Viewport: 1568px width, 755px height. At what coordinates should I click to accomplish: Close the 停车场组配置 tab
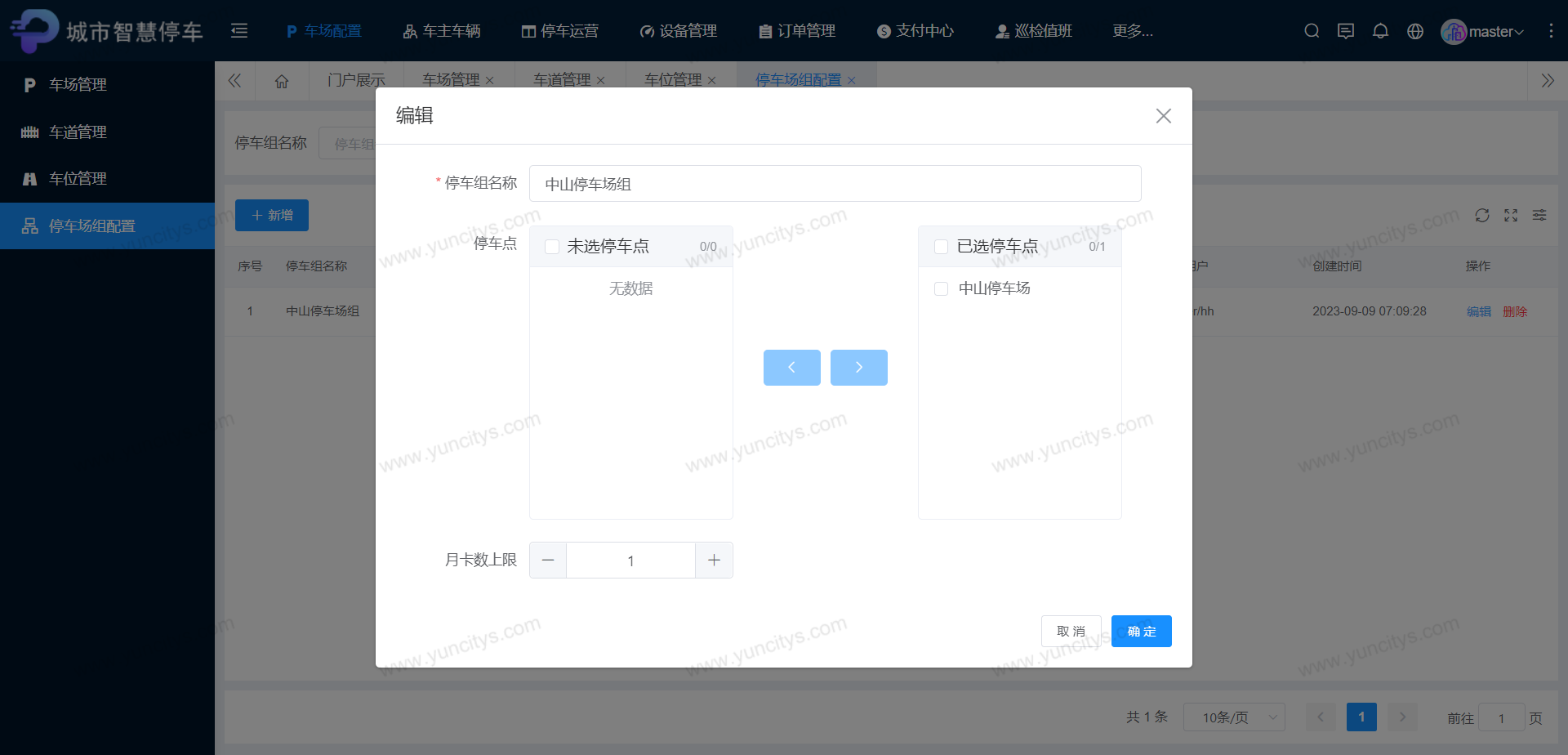[852, 80]
